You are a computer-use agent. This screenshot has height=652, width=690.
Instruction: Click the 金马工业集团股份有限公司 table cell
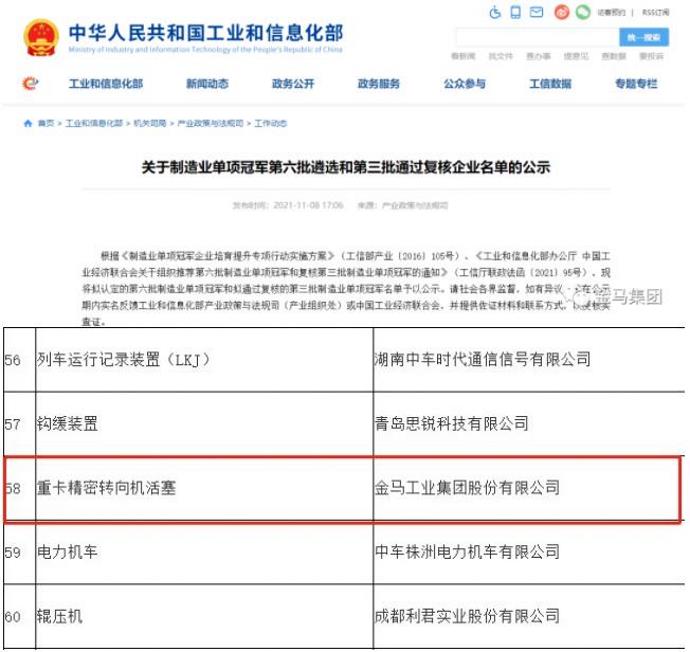click(x=467, y=488)
